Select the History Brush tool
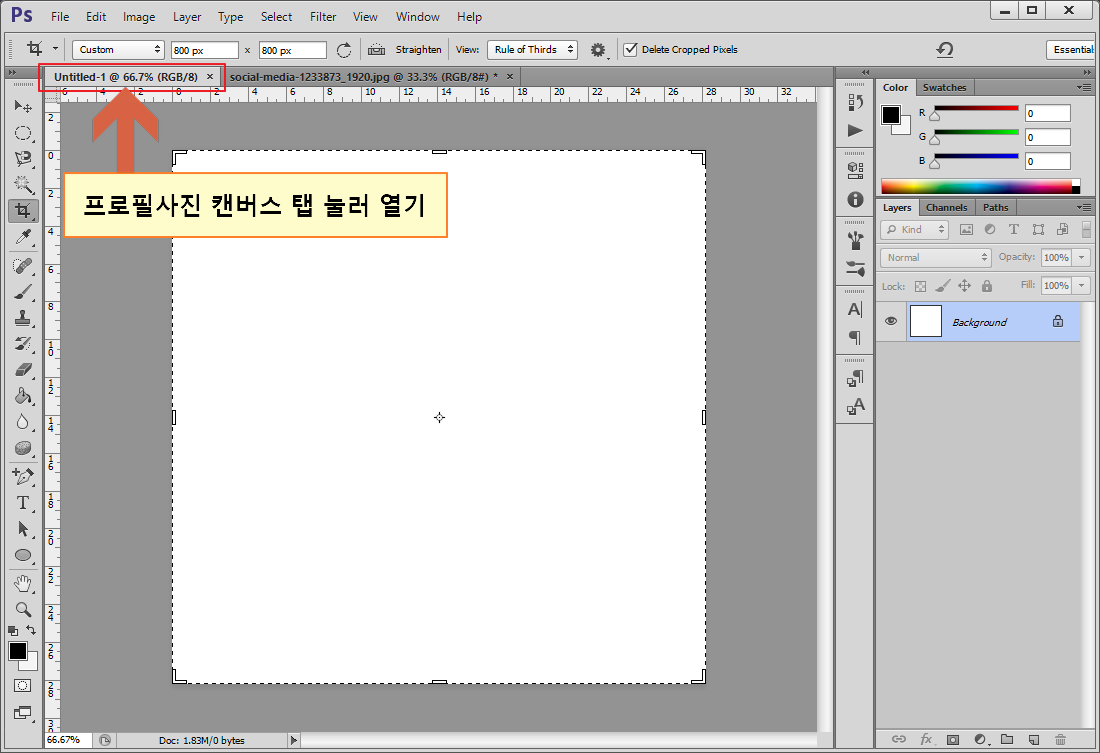Image resolution: width=1100 pixels, height=753 pixels. (x=23, y=343)
